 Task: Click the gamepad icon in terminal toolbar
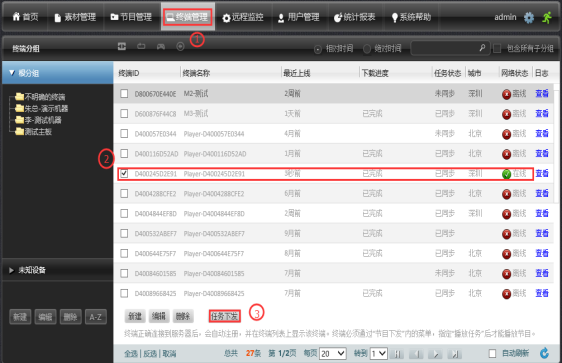click(x=161, y=47)
